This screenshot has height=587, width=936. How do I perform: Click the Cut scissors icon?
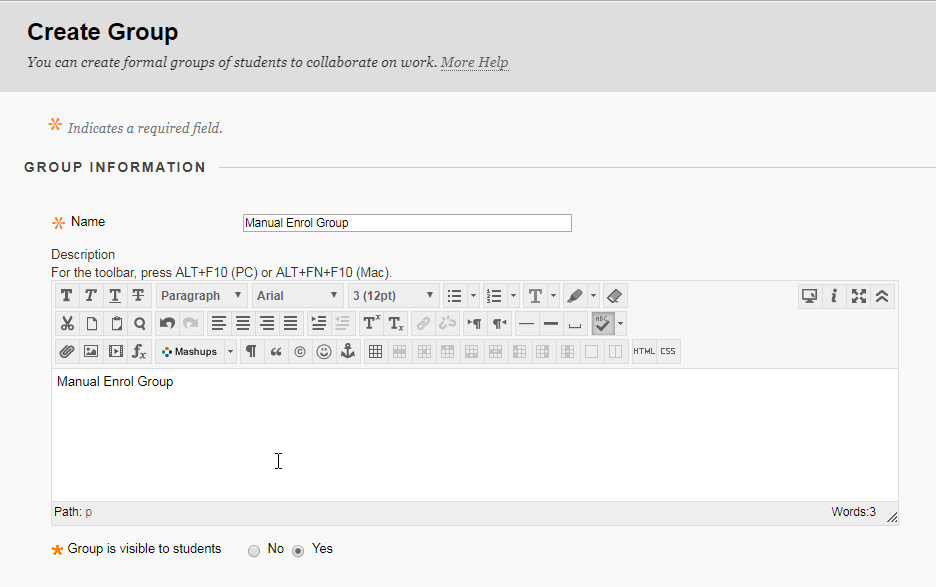[x=67, y=324]
